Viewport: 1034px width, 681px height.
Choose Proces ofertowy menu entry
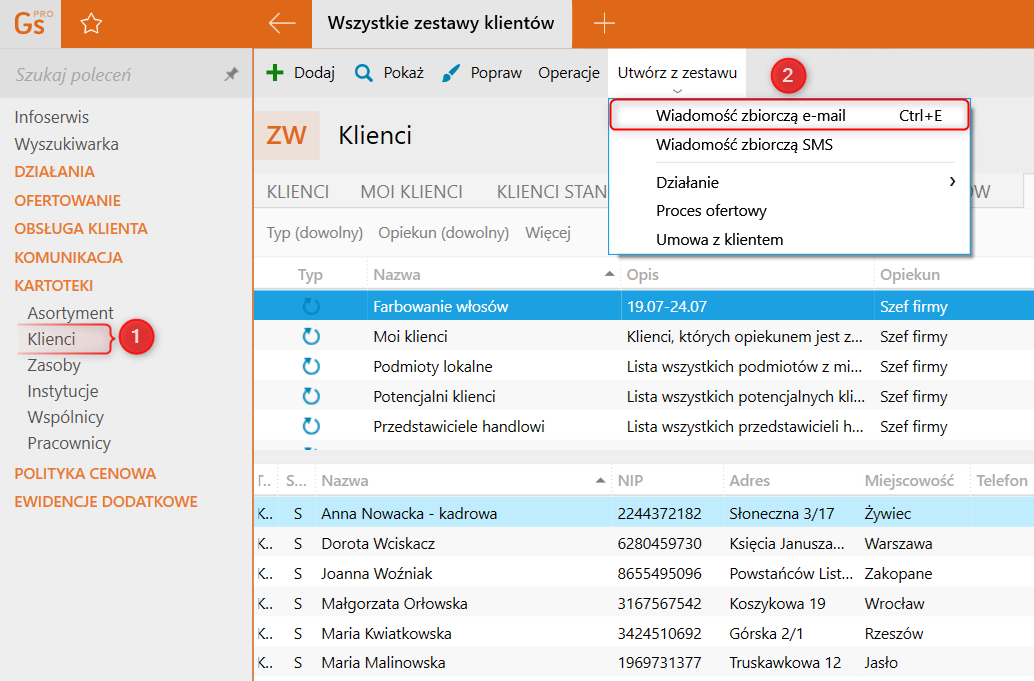pos(789,211)
